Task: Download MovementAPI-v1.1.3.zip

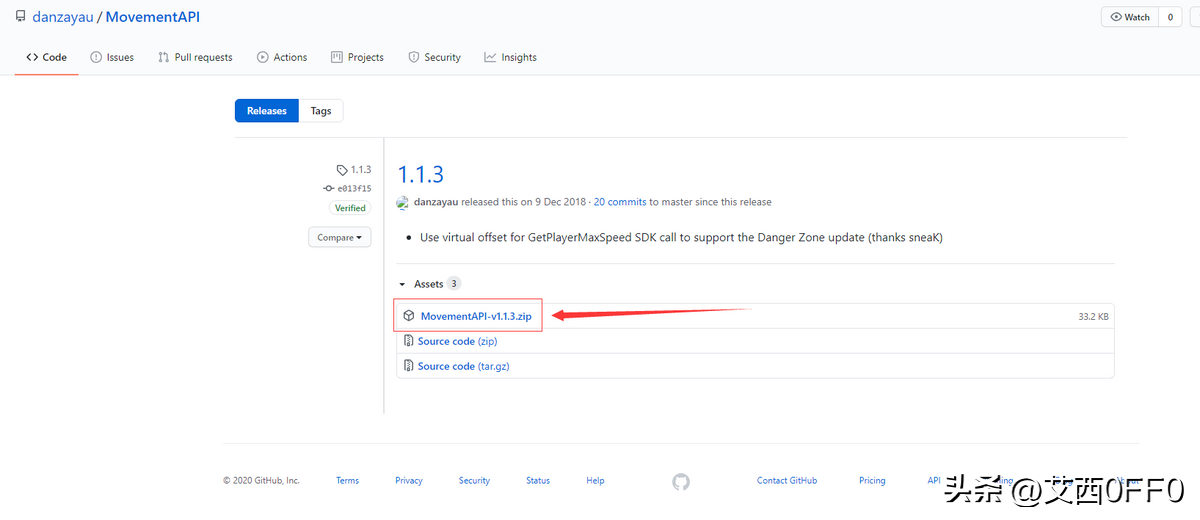Action: click(475, 316)
